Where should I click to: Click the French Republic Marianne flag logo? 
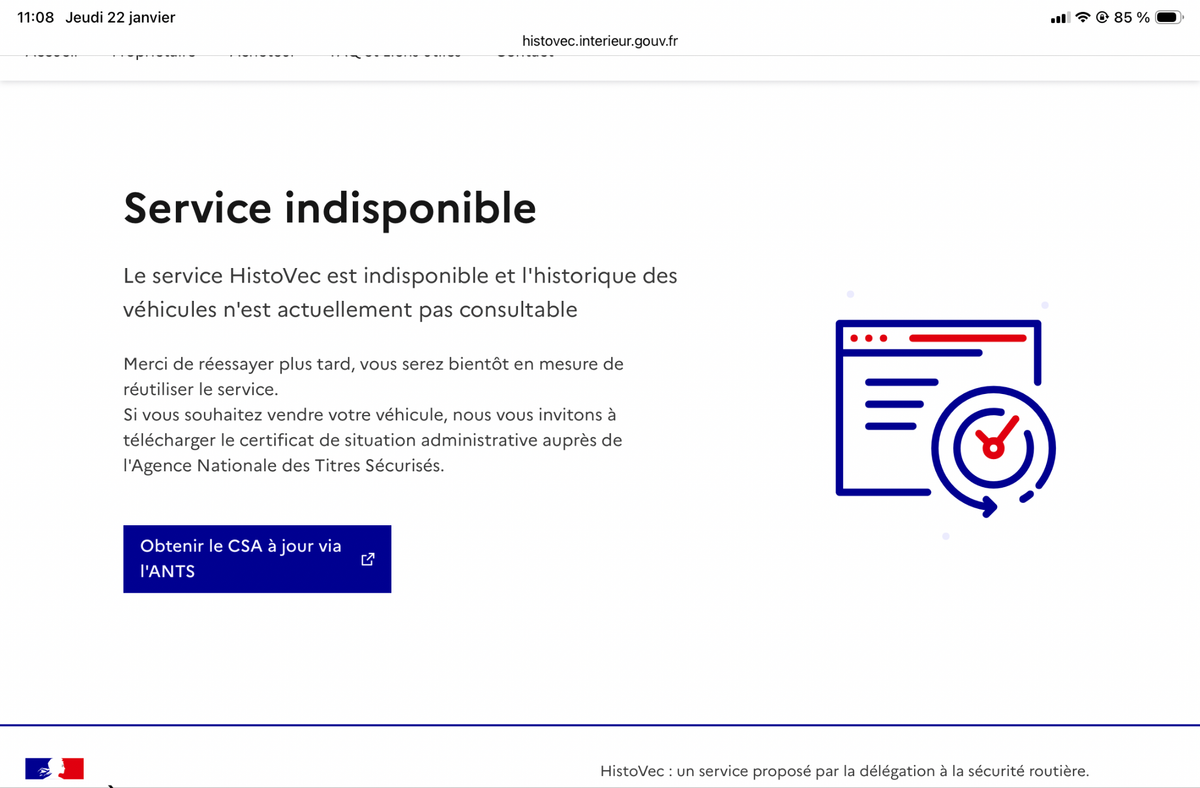click(x=54, y=768)
